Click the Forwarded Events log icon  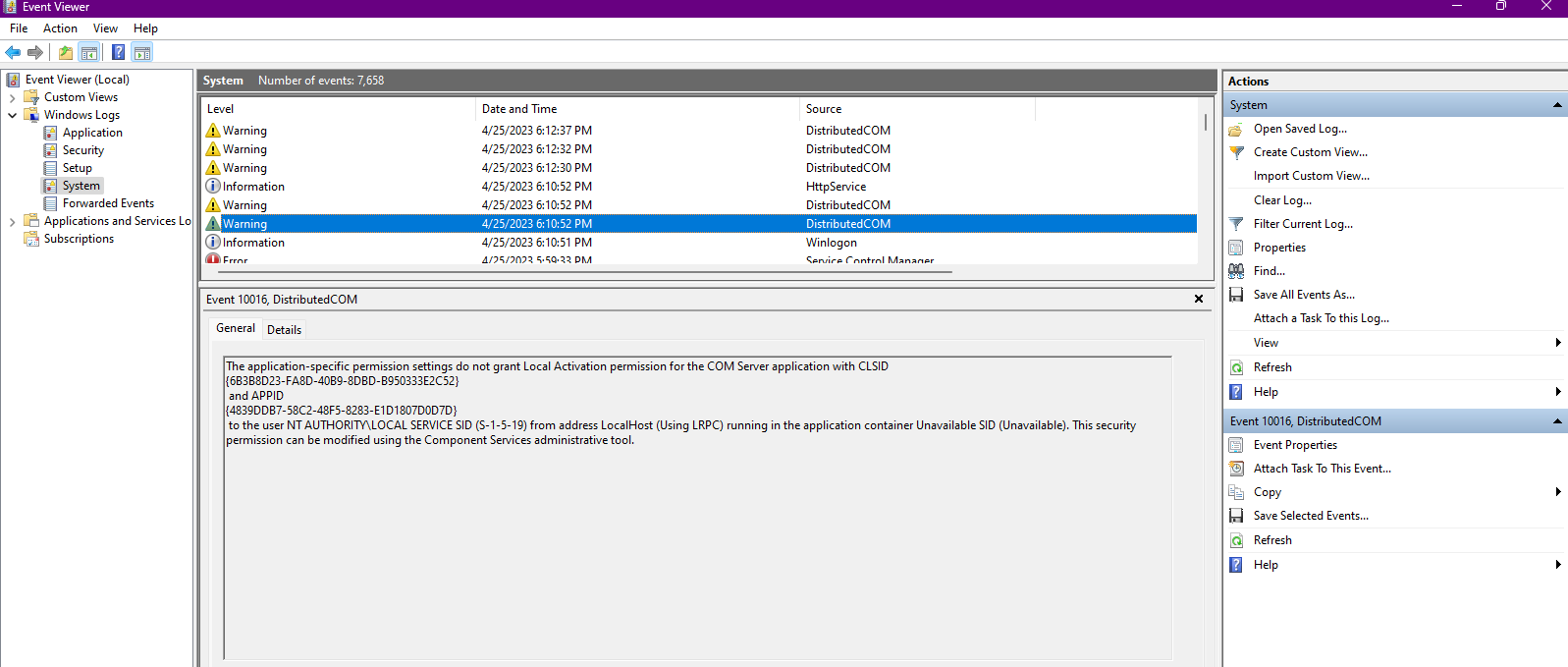point(50,203)
